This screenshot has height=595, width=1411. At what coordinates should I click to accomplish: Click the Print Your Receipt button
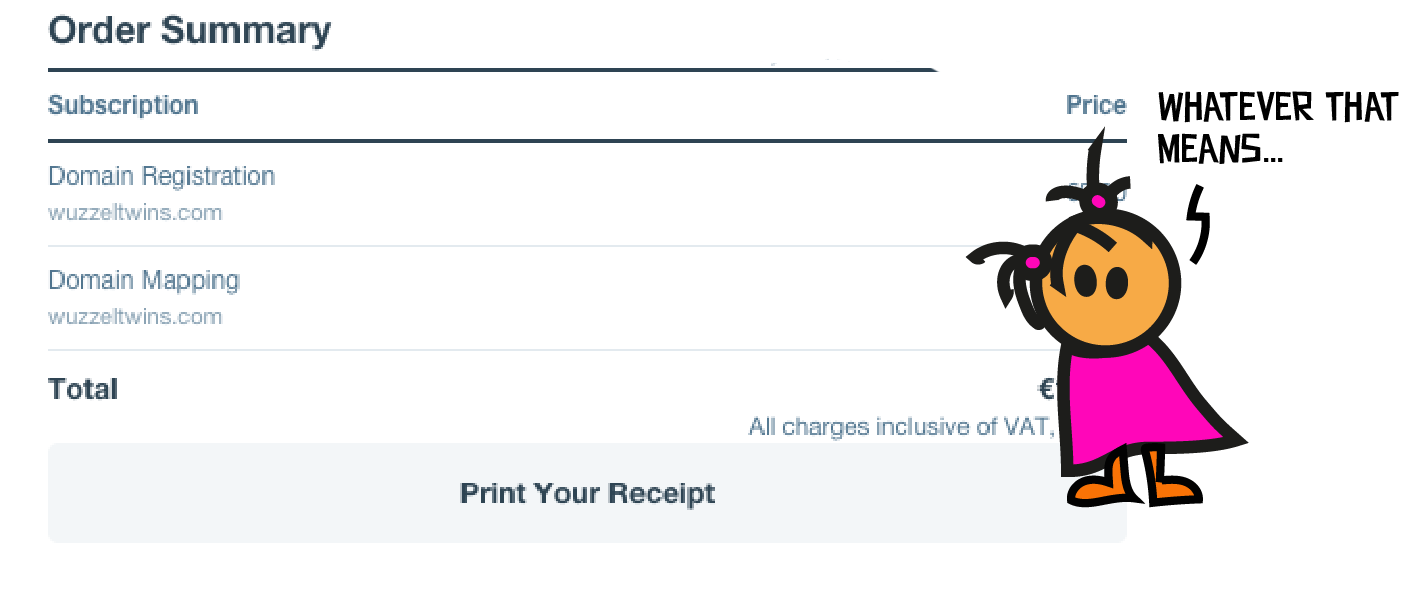coord(587,493)
